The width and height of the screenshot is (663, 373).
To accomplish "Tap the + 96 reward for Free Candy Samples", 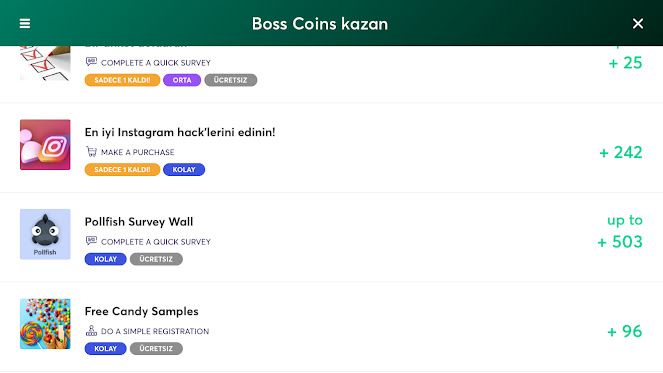I will click(x=625, y=331).
